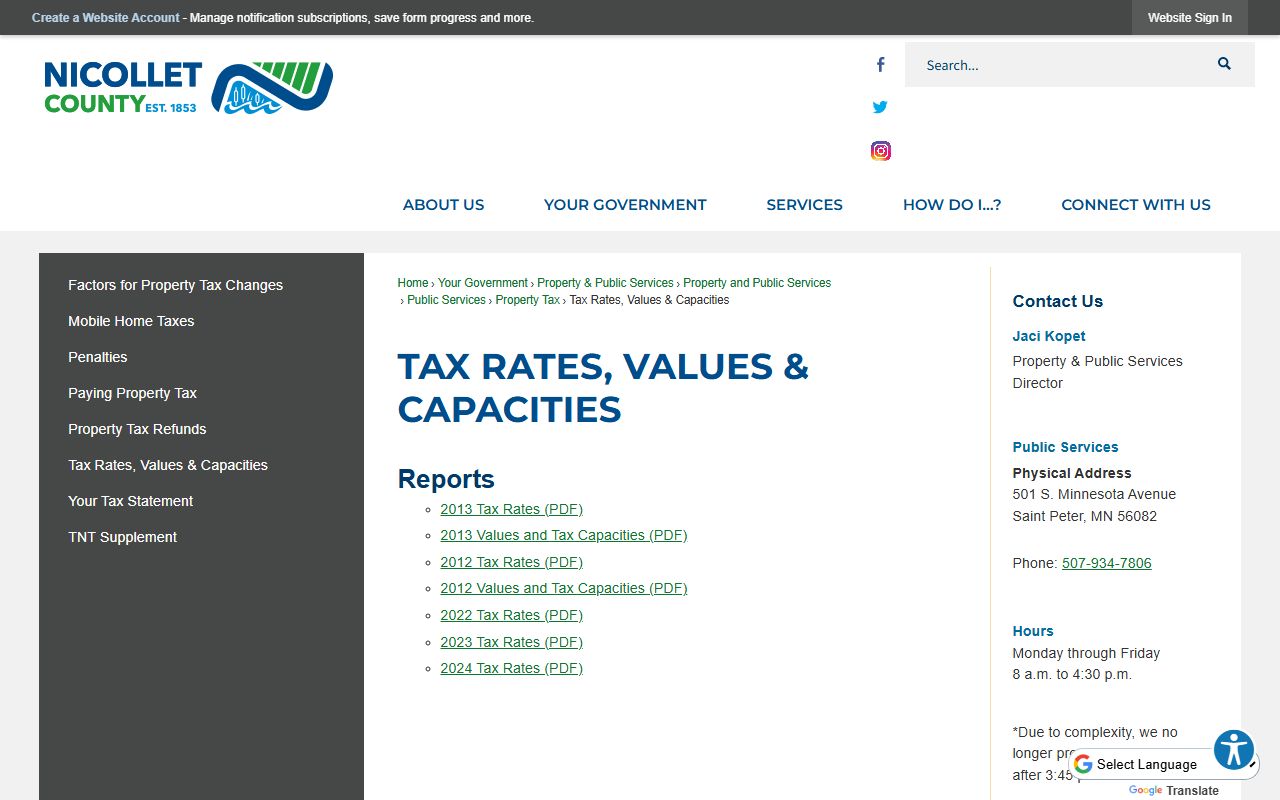Expand the Select Language dropdown

[1160, 764]
